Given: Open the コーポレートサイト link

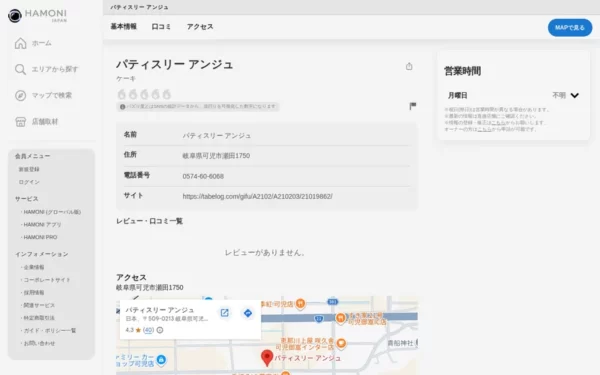Looking at the screenshot, I should (x=47, y=280).
